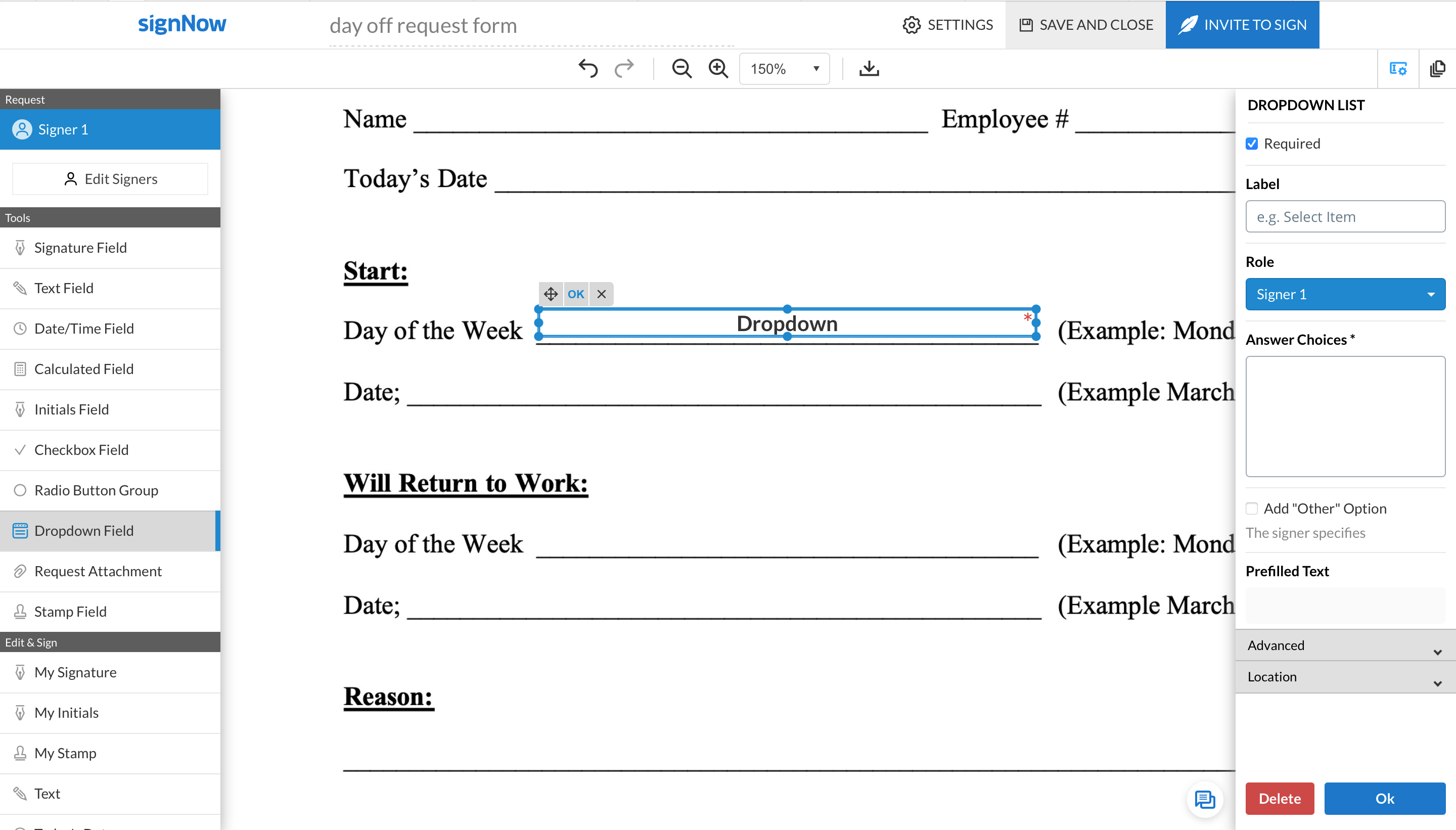Click the Invite to Sign button

point(1242,24)
